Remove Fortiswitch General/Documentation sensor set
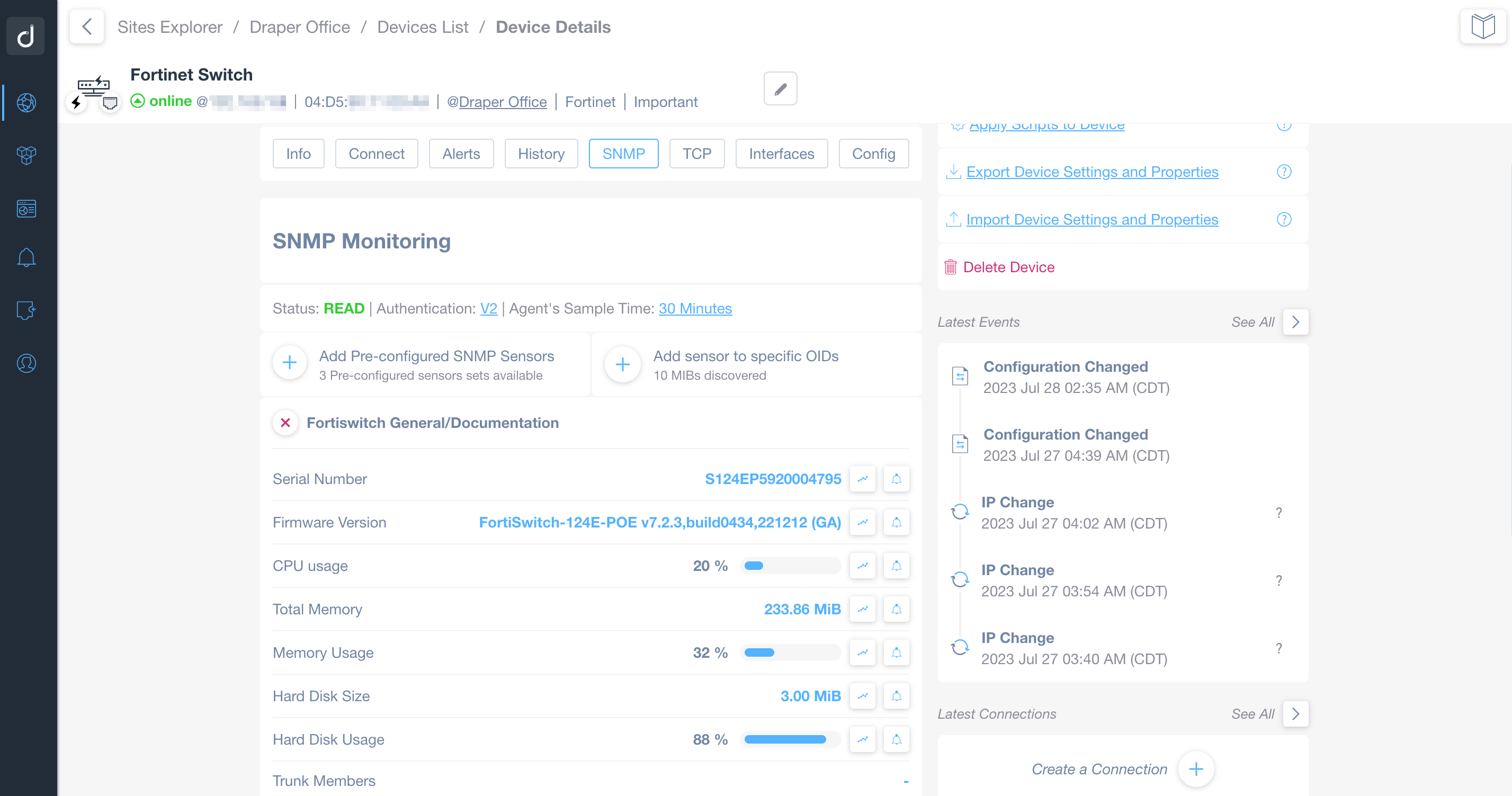 (286, 423)
